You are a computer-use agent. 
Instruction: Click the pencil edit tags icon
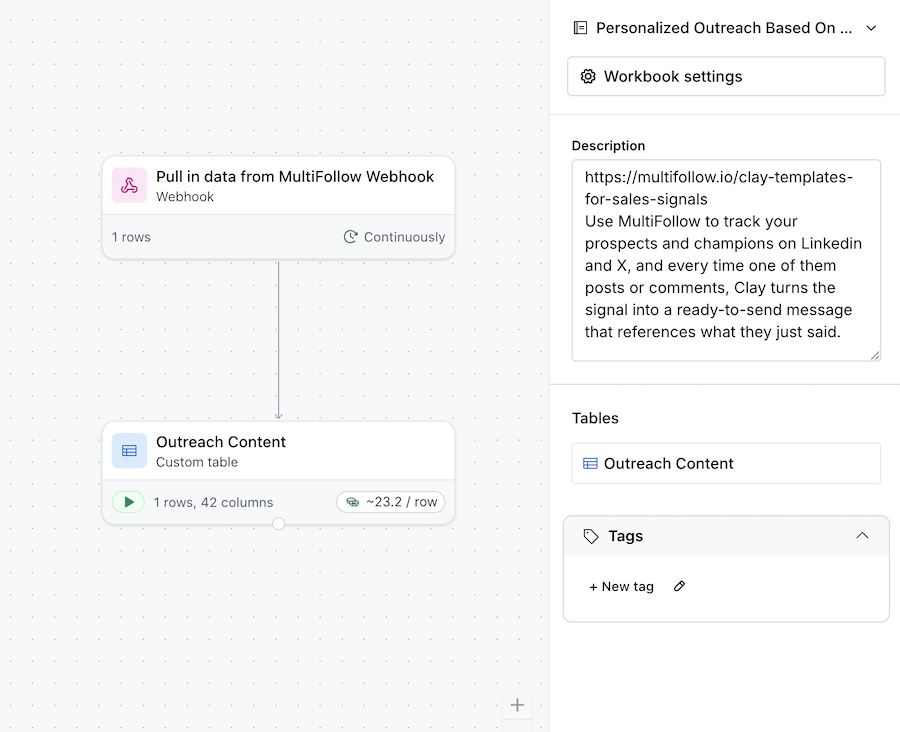(x=679, y=586)
